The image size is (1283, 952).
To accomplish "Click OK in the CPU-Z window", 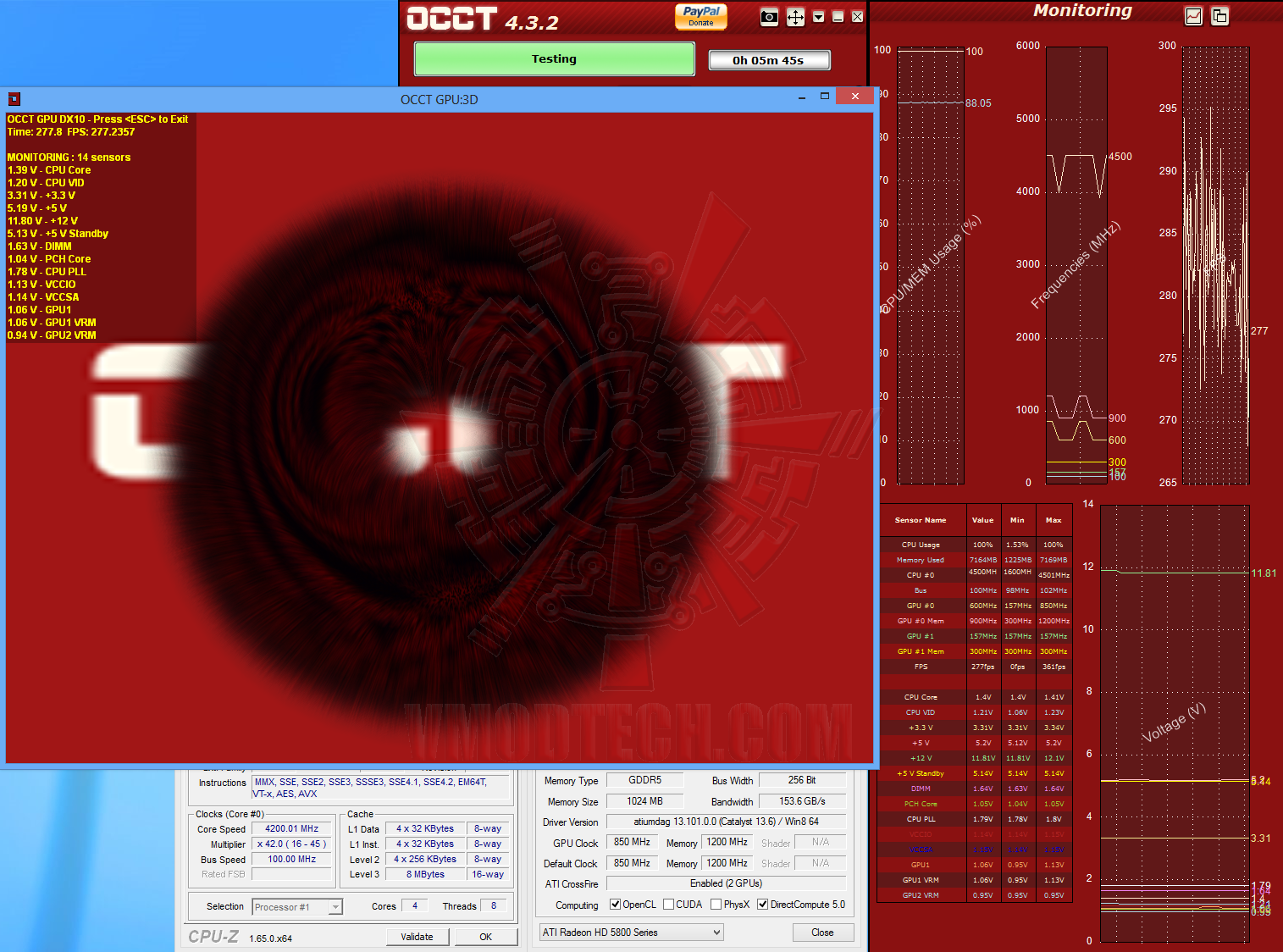I will [486, 937].
